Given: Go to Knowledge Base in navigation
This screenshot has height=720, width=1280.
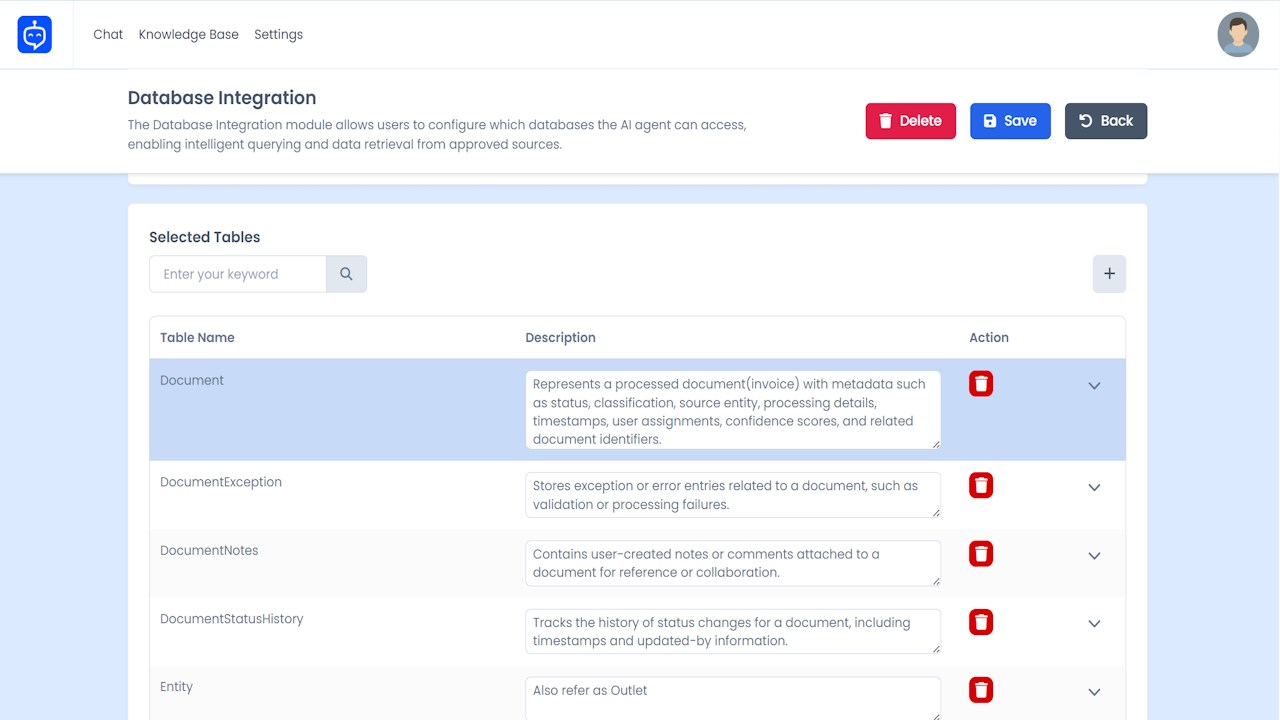Looking at the screenshot, I should tap(189, 35).
